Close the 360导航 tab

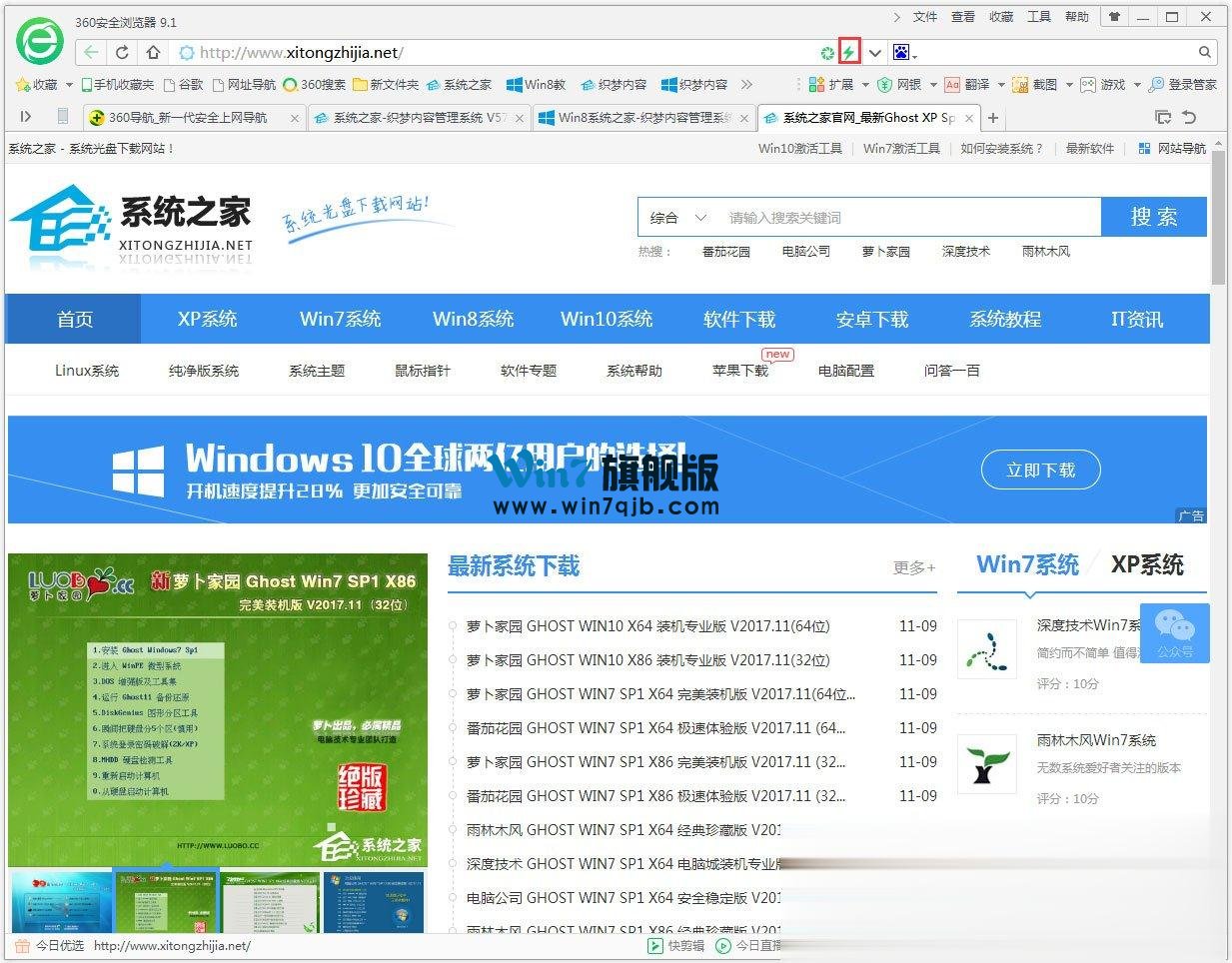tap(295, 118)
